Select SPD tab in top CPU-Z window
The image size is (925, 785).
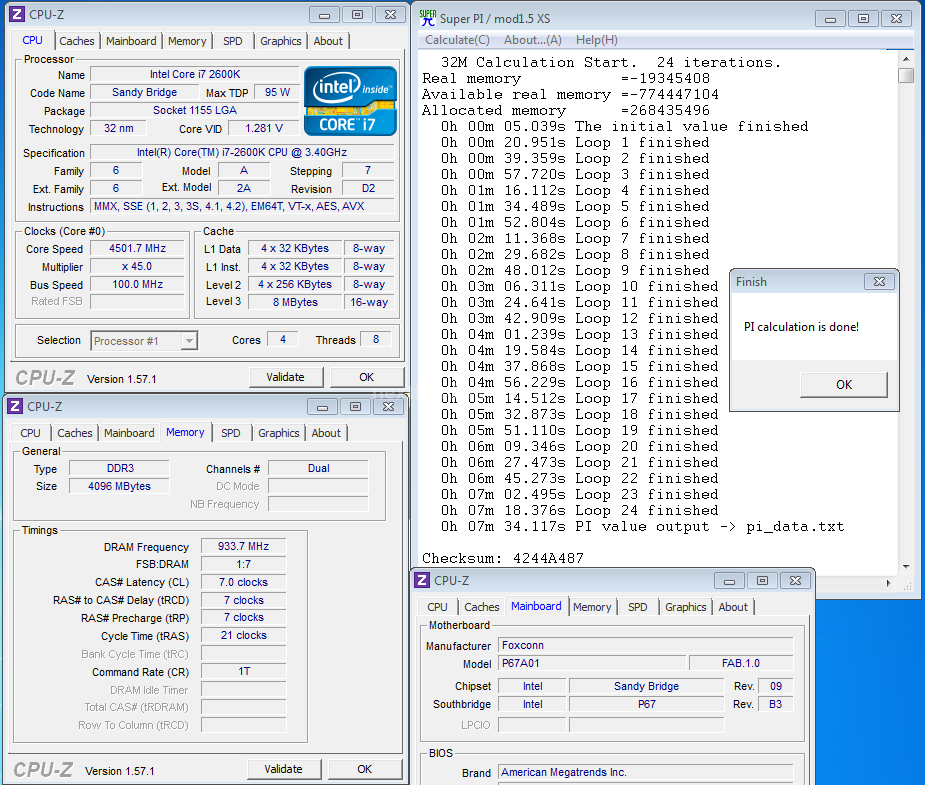click(232, 41)
